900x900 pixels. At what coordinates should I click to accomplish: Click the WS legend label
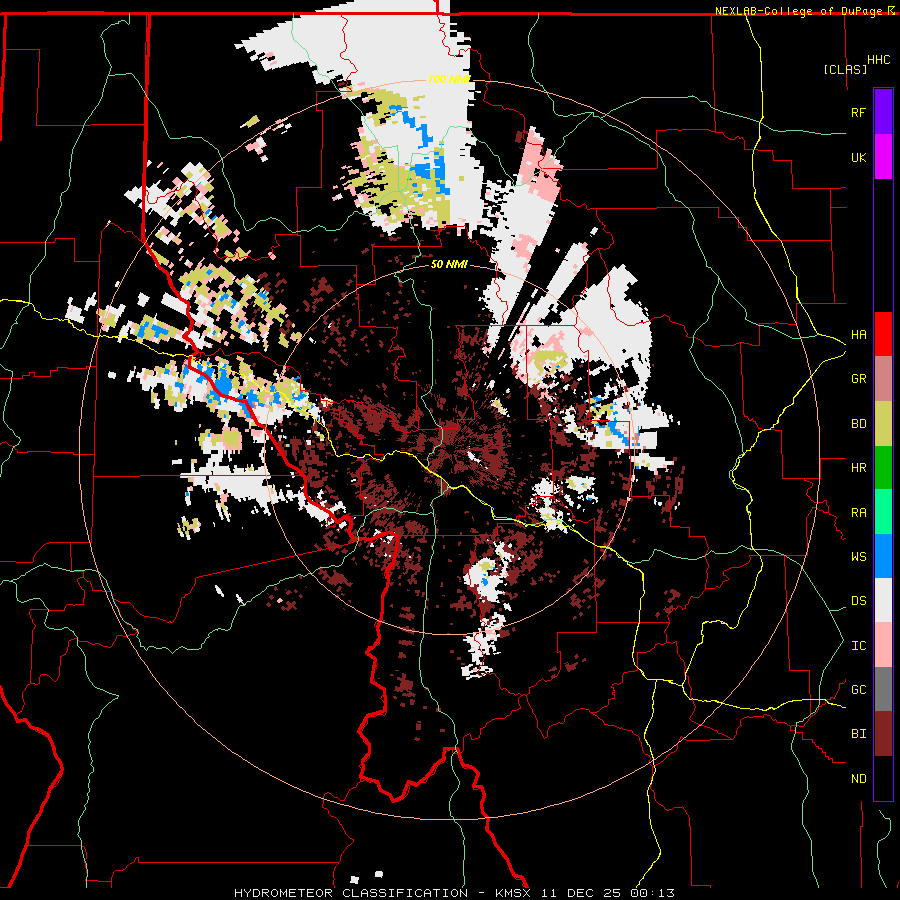(x=858, y=557)
